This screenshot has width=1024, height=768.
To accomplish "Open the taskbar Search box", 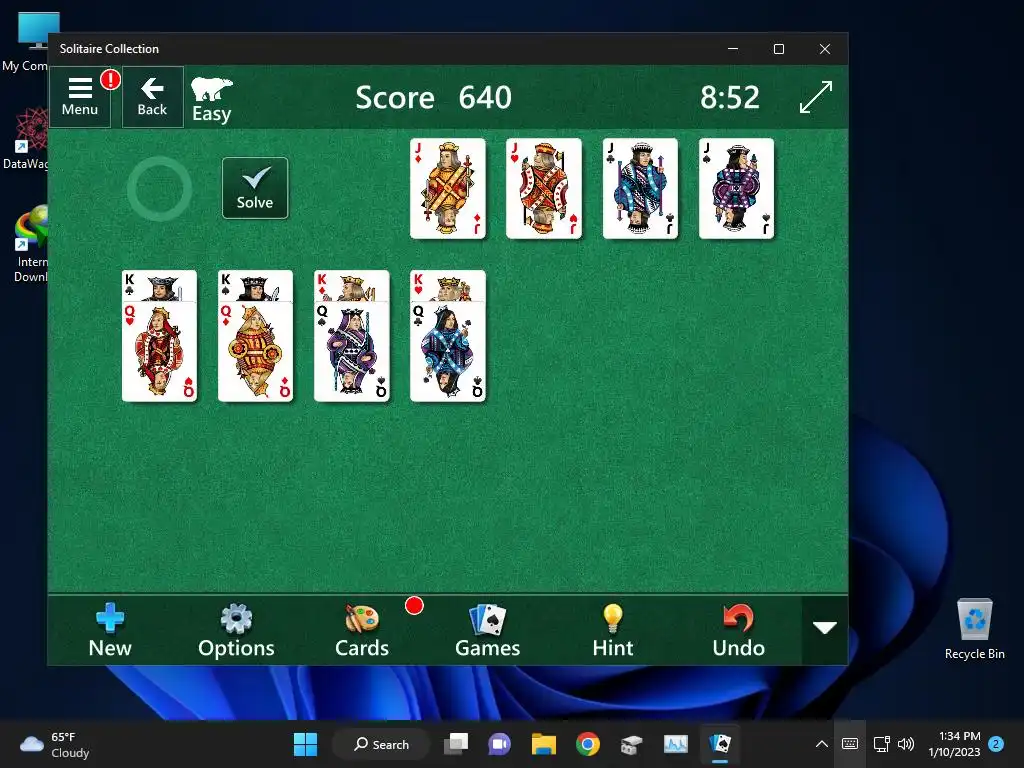I will click(x=382, y=744).
